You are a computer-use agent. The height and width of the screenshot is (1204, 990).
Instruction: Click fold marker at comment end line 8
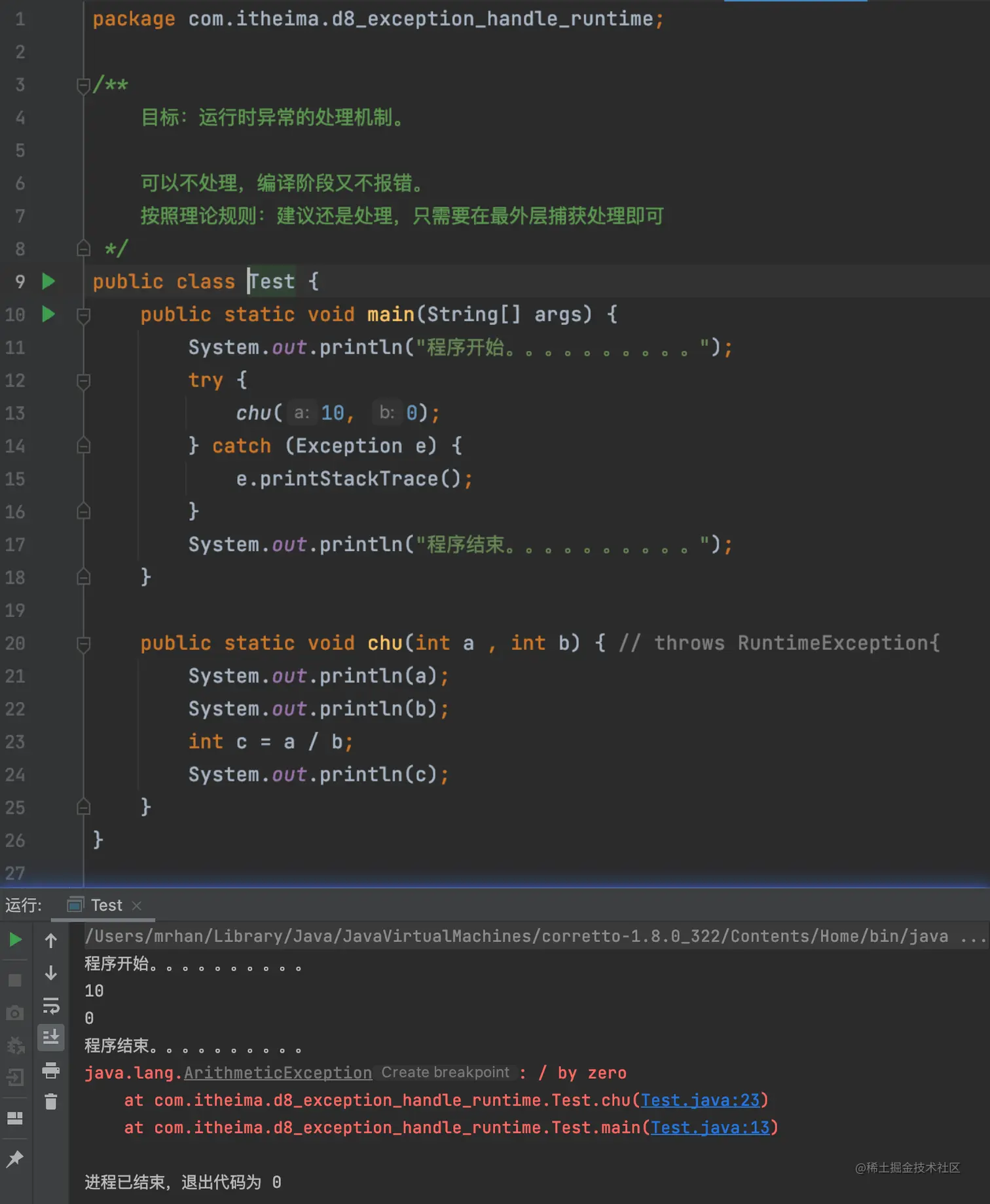click(x=83, y=249)
